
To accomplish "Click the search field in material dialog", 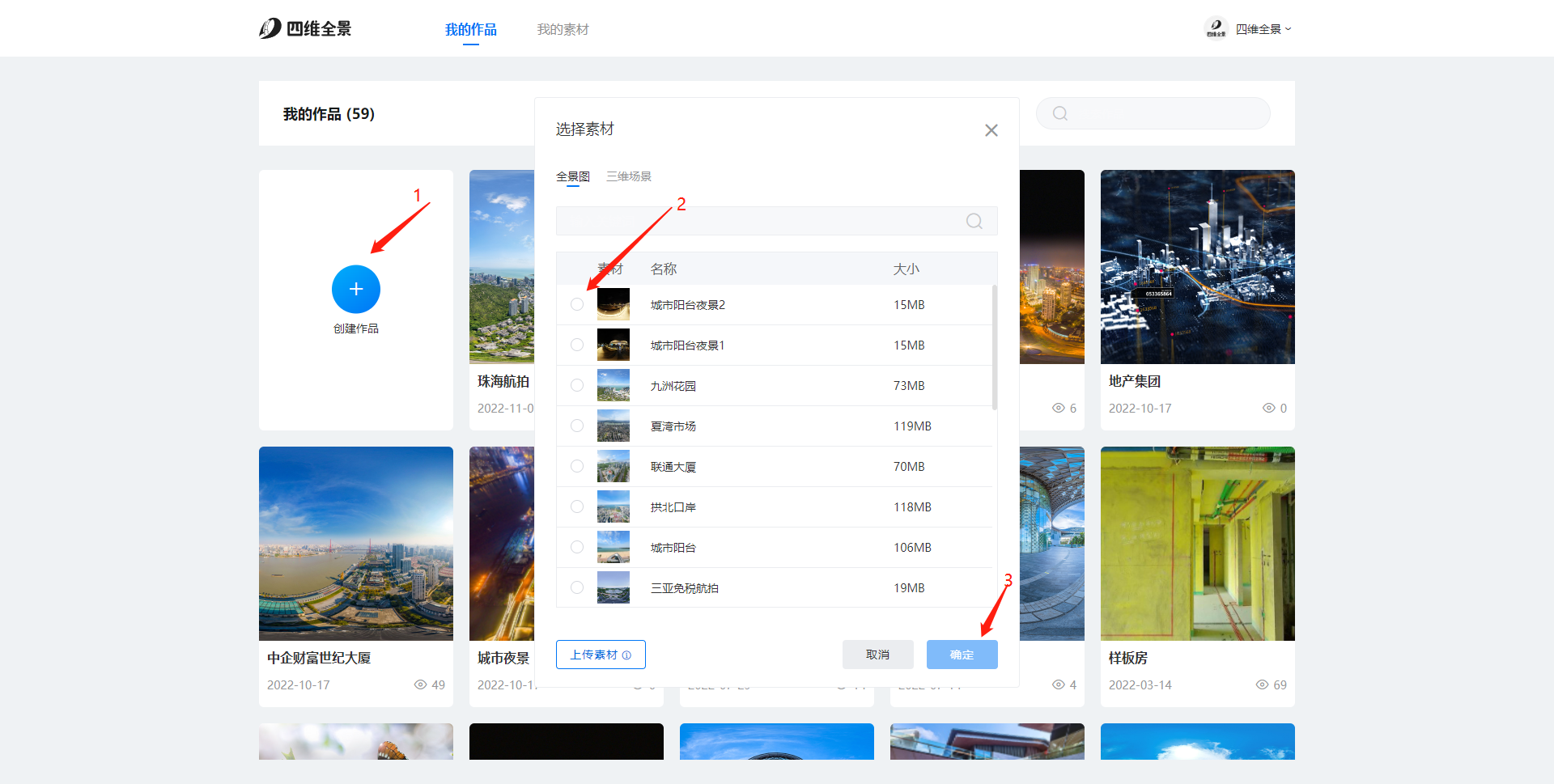I will [x=761, y=221].
